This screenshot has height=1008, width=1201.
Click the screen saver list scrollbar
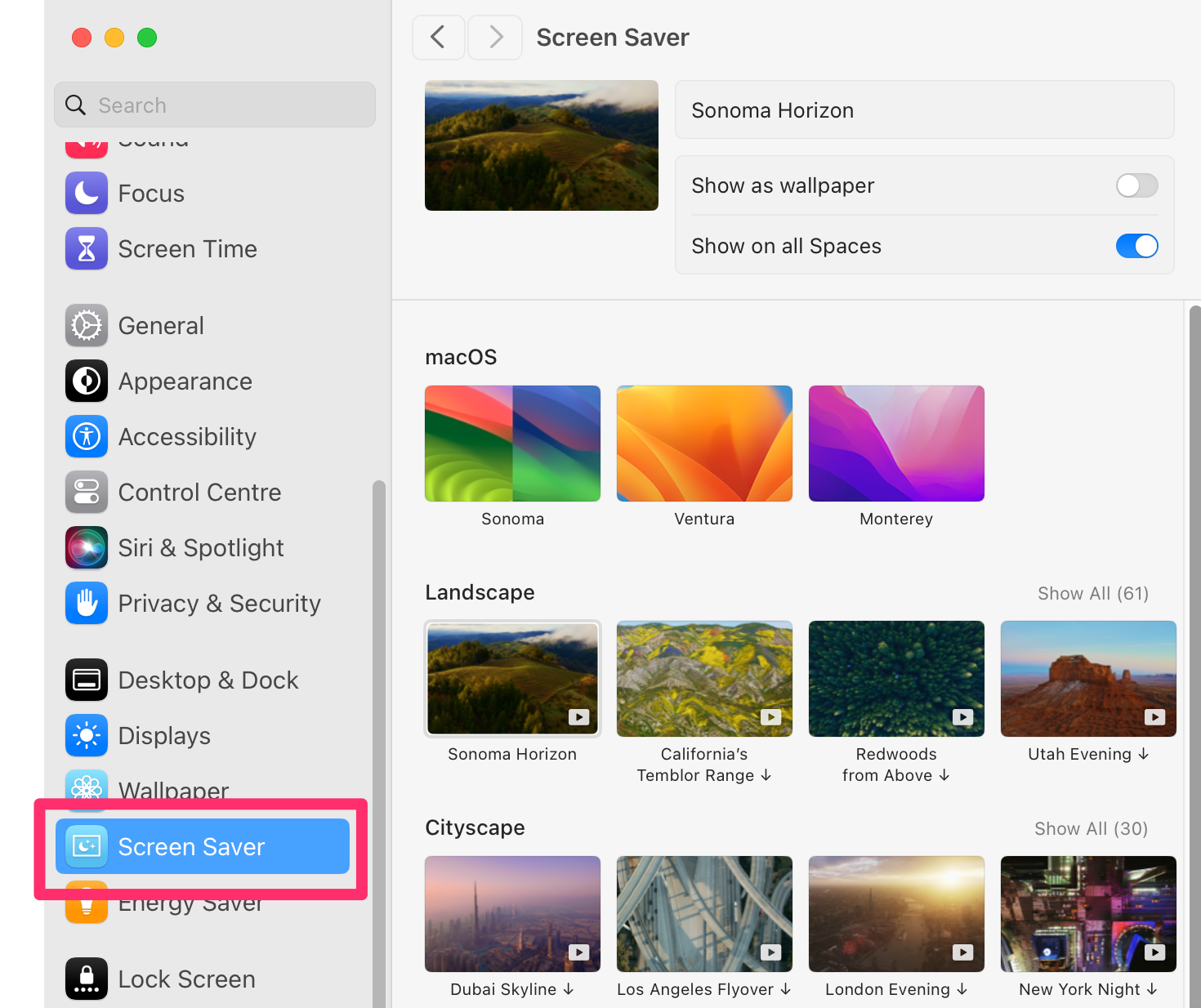pyautogui.click(x=1194, y=657)
